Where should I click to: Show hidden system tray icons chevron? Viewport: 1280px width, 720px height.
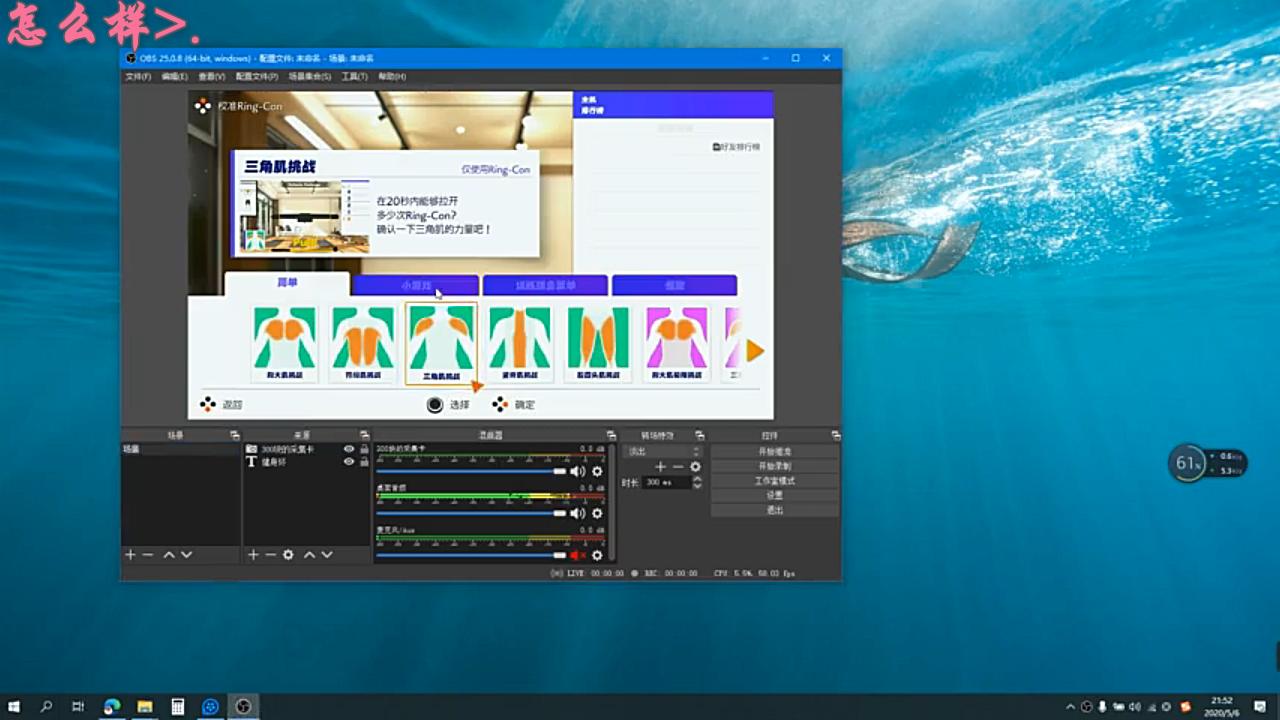click(1071, 706)
